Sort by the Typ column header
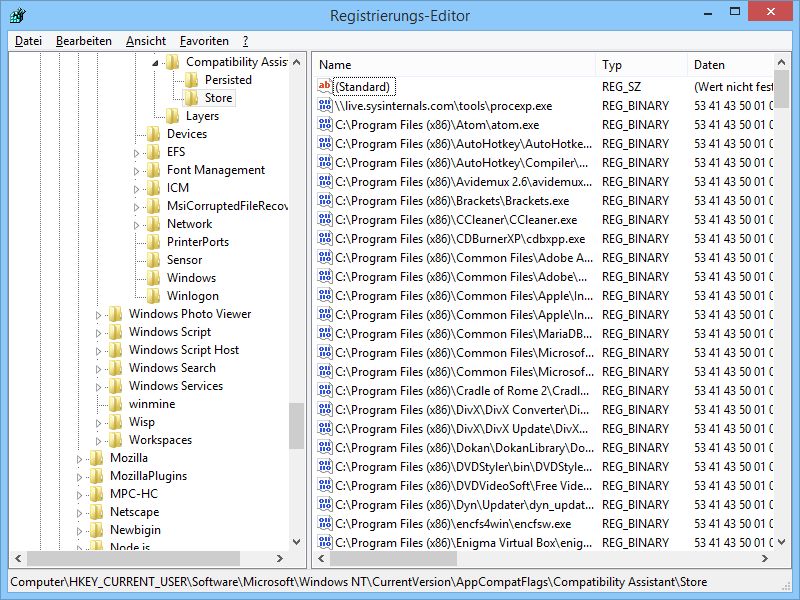This screenshot has width=800, height=600. pyautogui.click(x=641, y=65)
